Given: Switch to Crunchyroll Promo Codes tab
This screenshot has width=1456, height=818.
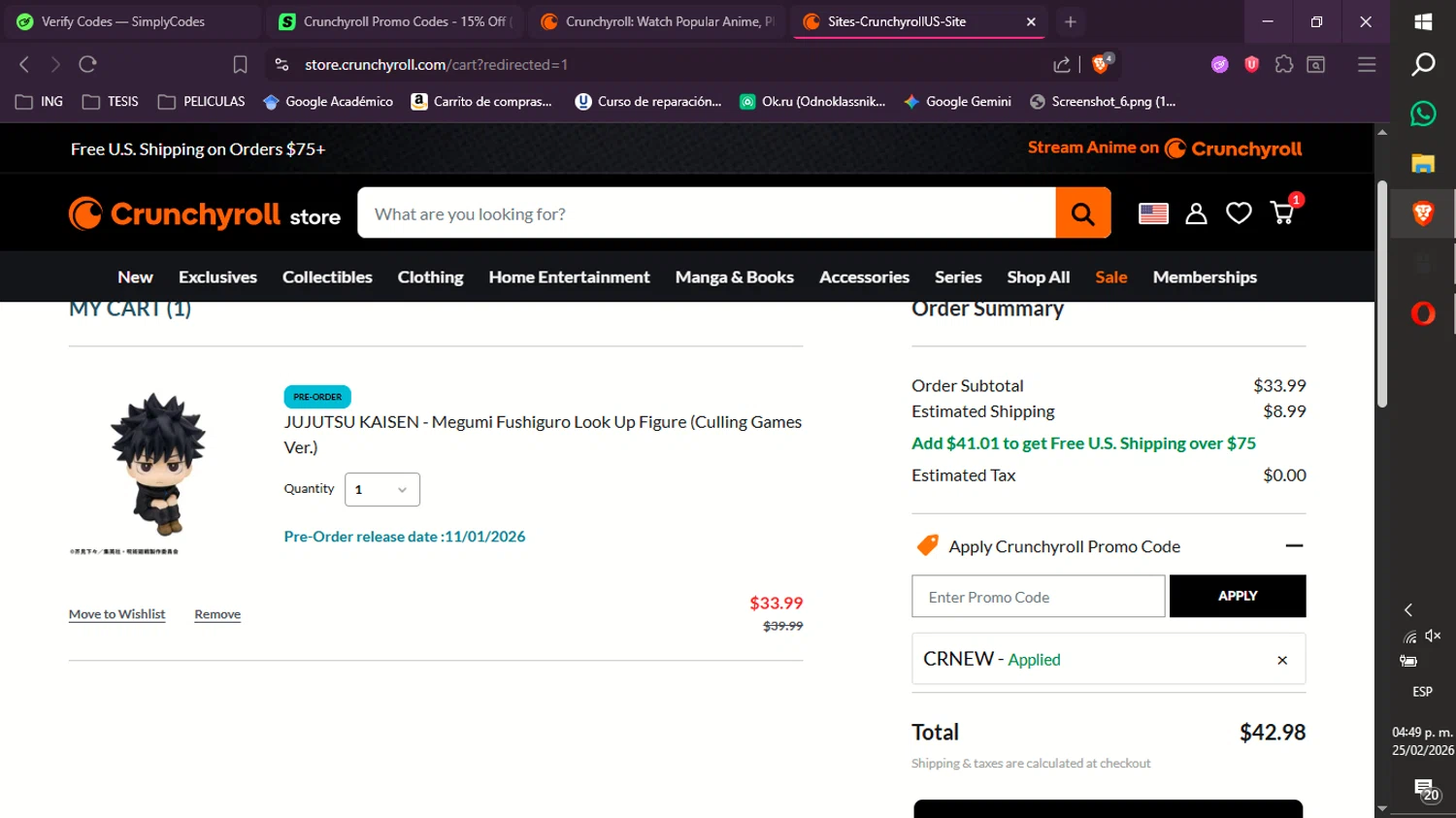Looking at the screenshot, I should [393, 21].
